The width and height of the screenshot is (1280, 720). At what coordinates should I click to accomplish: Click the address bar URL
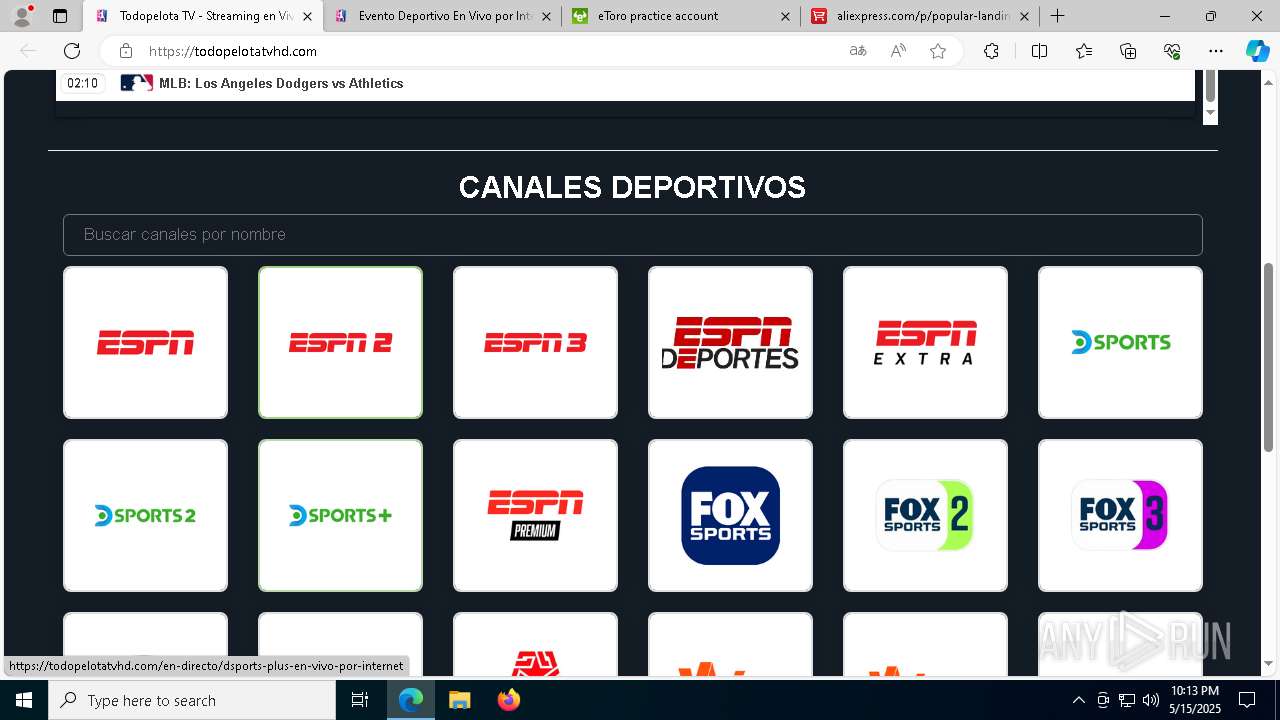(233, 51)
